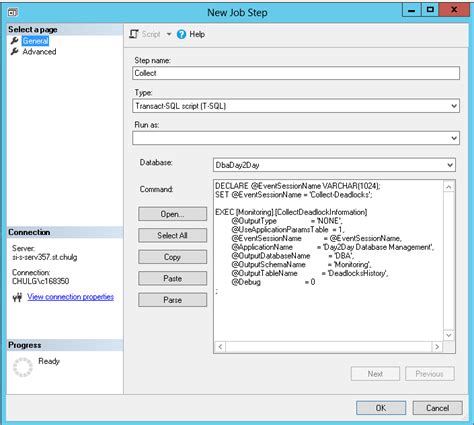Click the @Debug = 0 line

pos(273,282)
